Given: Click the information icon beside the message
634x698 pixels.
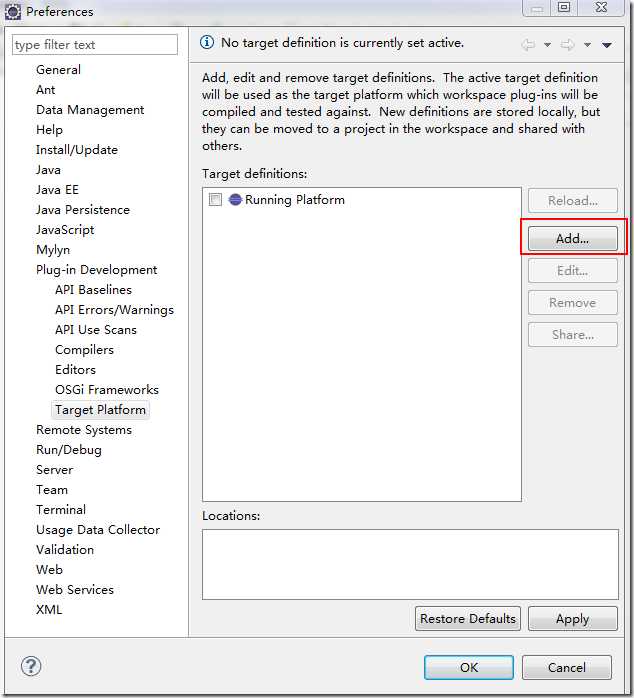Looking at the screenshot, I should (x=207, y=42).
